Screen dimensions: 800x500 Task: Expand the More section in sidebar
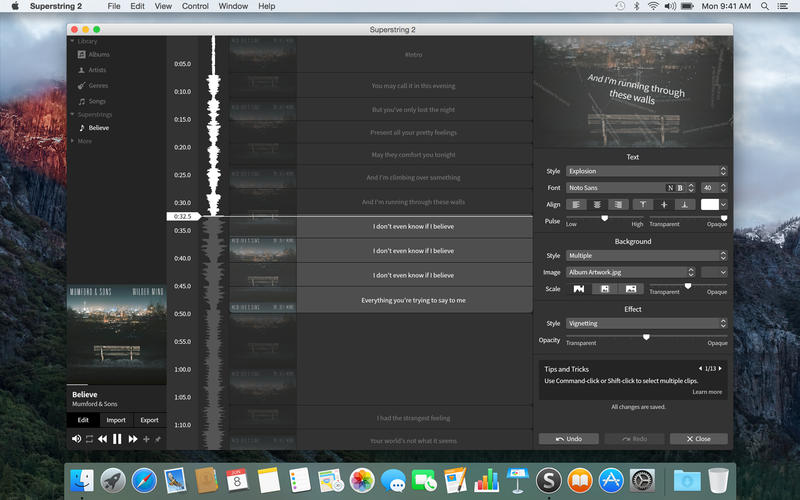point(72,141)
